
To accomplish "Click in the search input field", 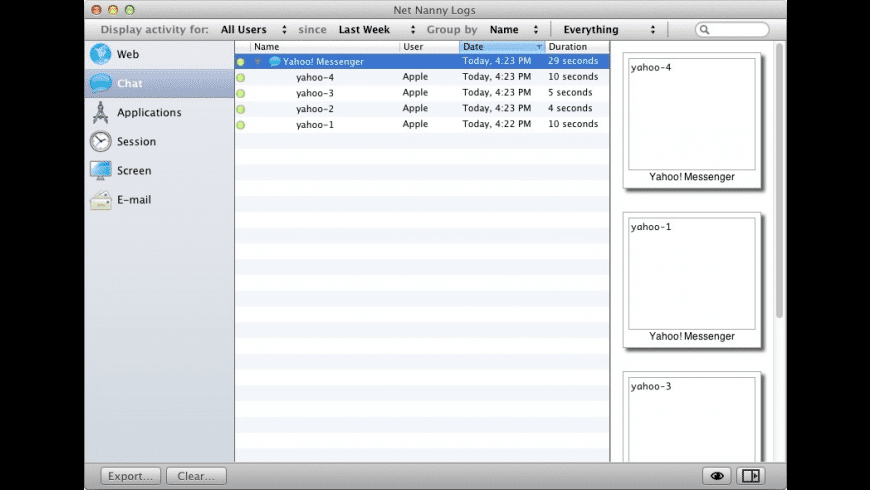I will tap(732, 29).
